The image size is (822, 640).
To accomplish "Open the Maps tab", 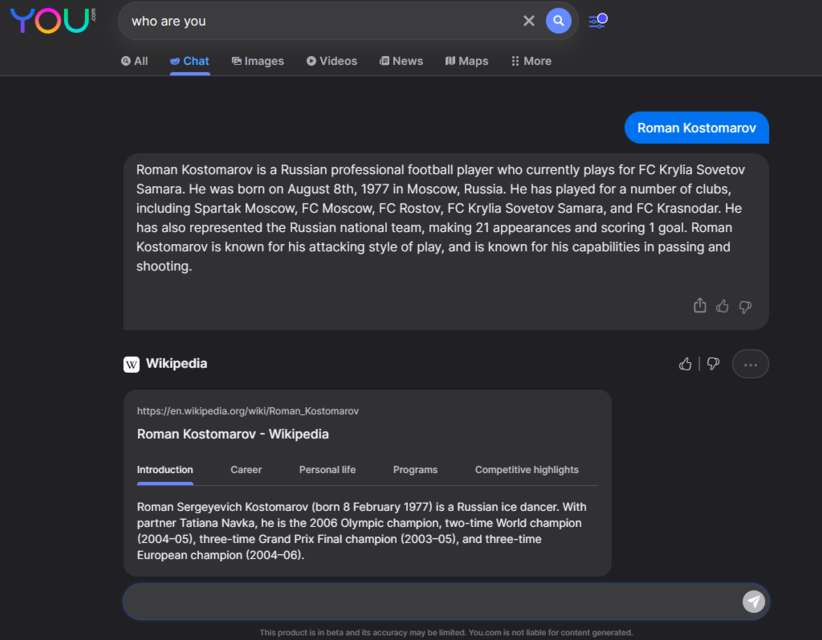I will click(467, 61).
